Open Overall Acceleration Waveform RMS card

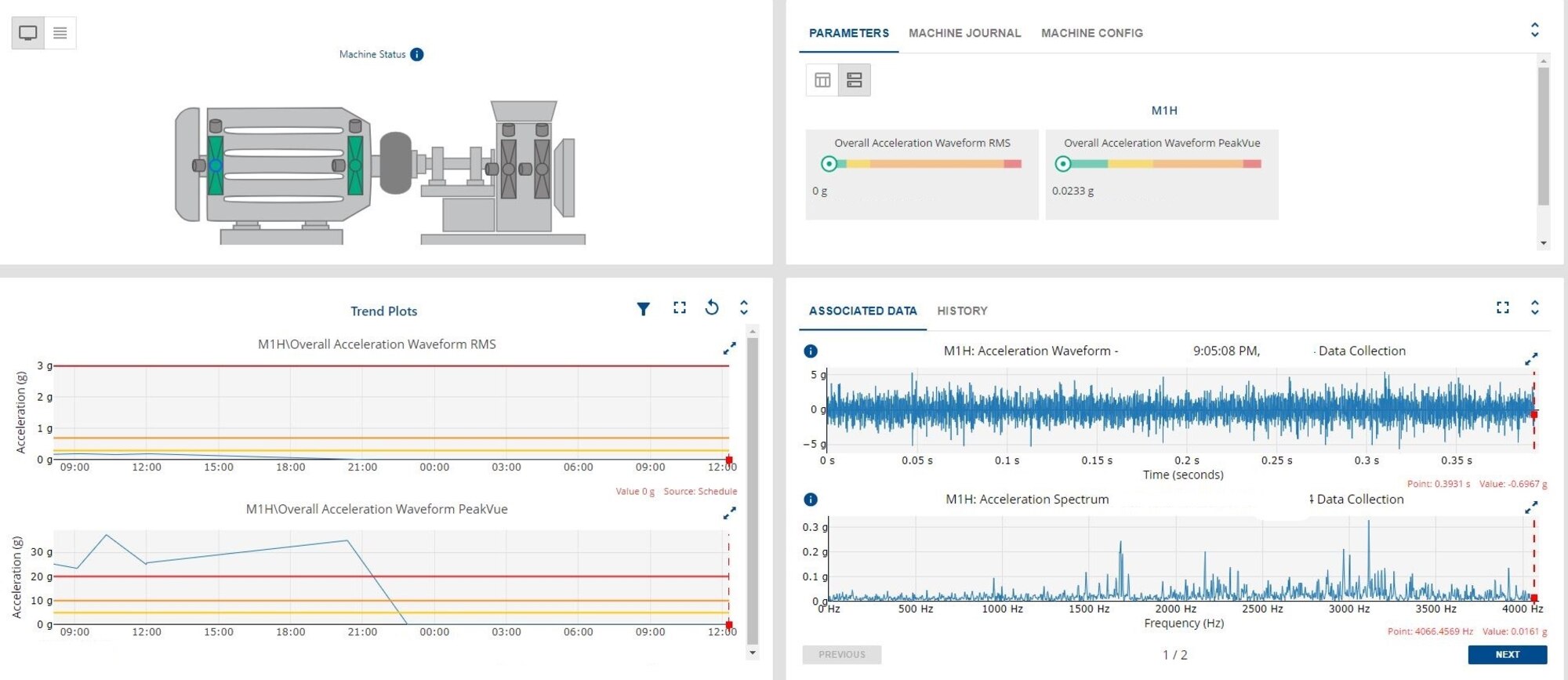[922, 174]
